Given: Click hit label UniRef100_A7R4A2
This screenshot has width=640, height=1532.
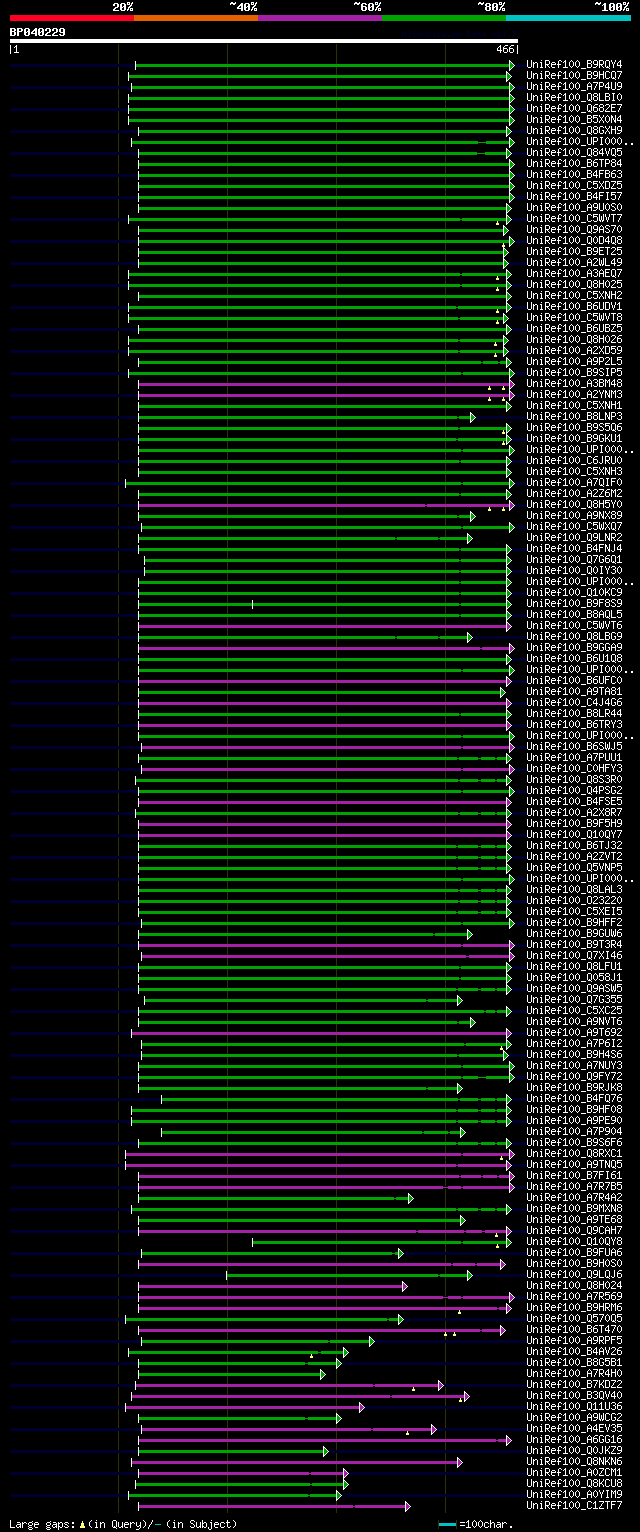Looking at the screenshot, I should 574,1198.
